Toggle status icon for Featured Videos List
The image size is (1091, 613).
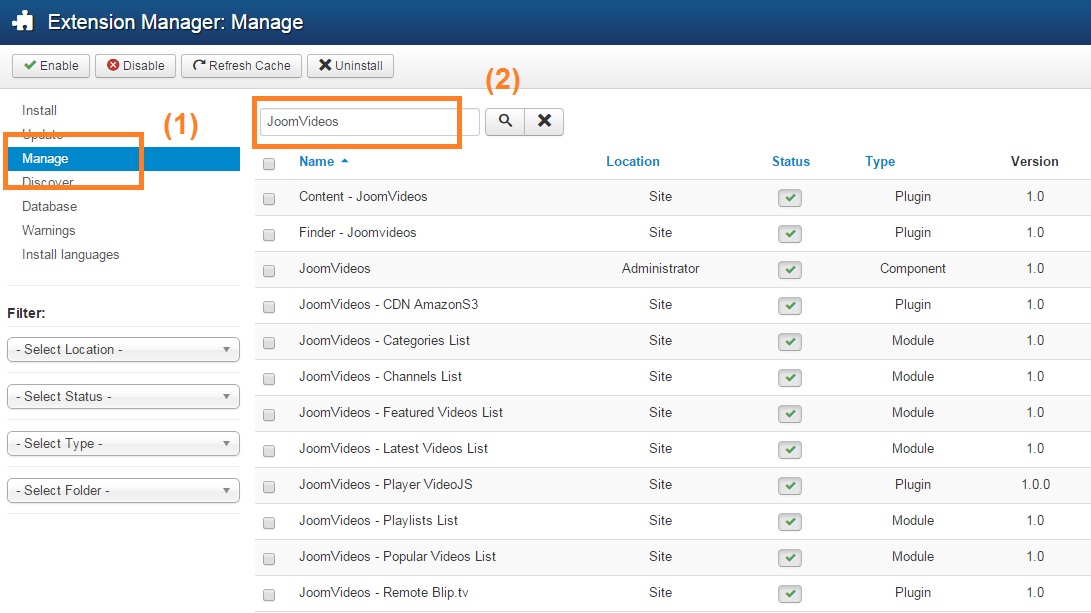(790, 414)
